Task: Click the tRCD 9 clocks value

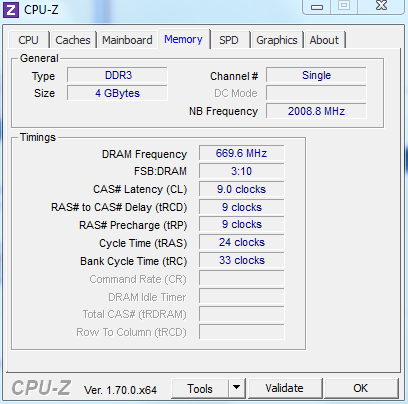Action: (x=242, y=207)
